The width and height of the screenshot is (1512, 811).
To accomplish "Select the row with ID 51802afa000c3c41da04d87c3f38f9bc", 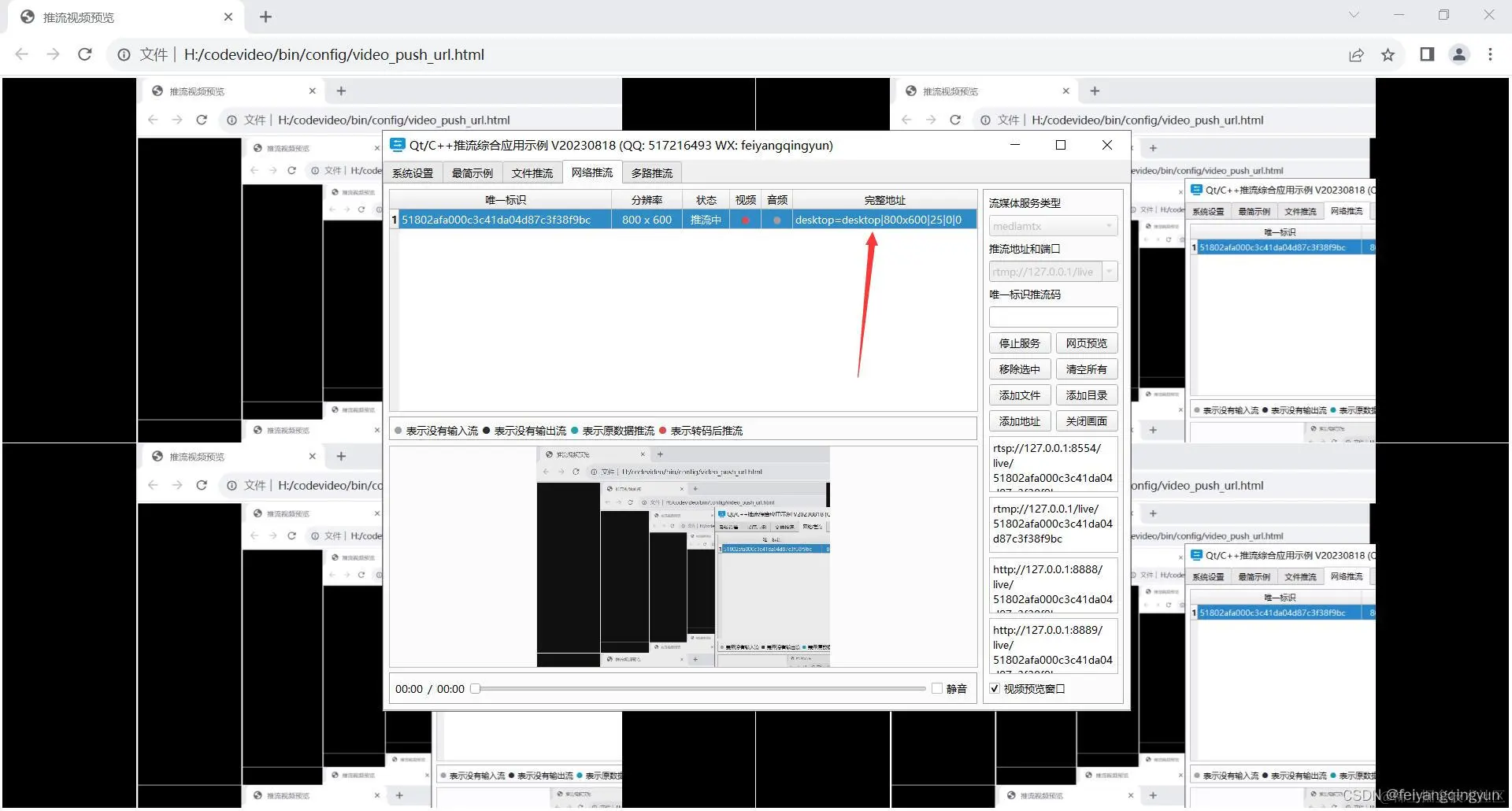I will [684, 220].
